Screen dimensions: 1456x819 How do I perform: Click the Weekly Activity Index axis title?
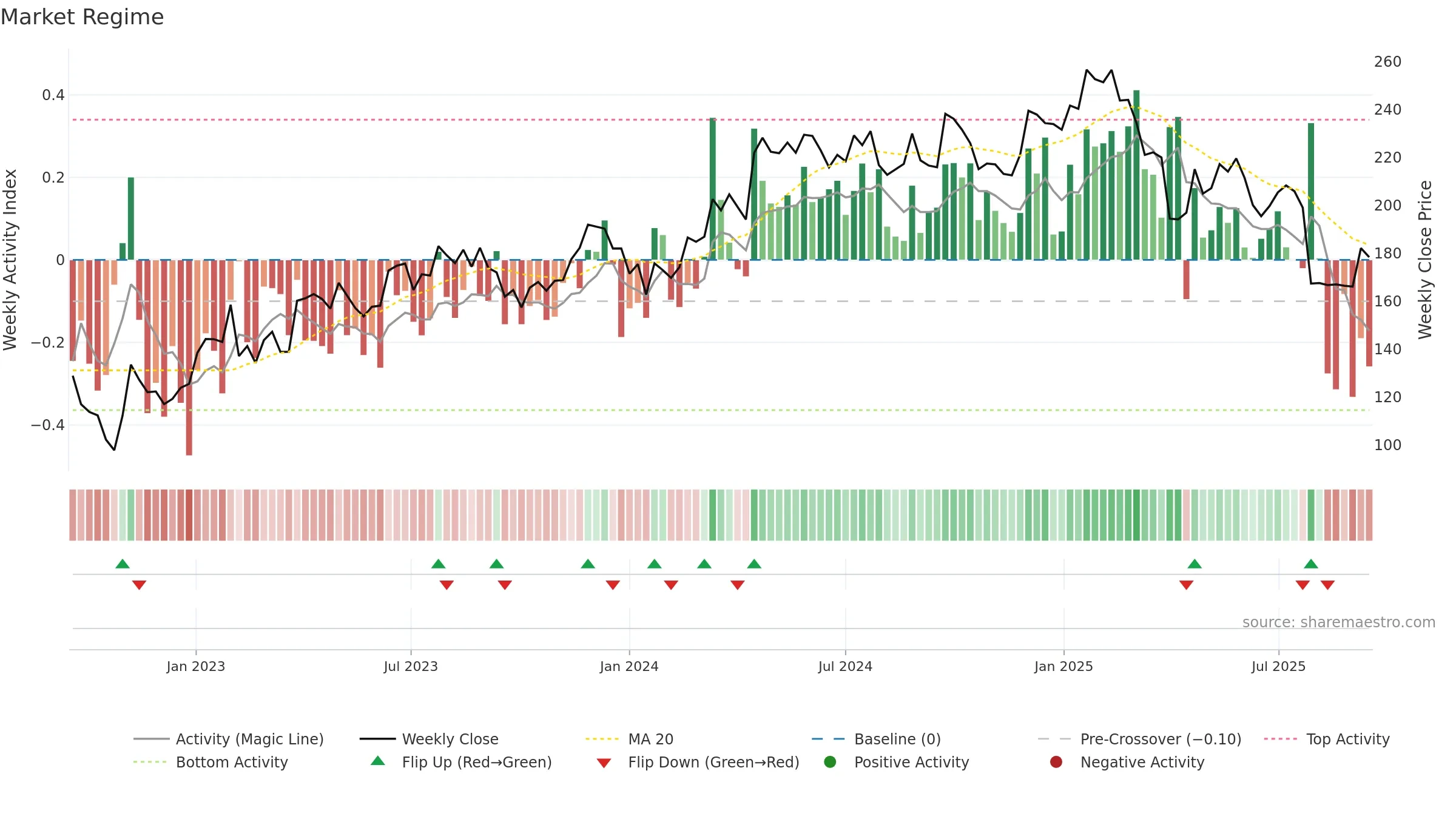point(10,260)
